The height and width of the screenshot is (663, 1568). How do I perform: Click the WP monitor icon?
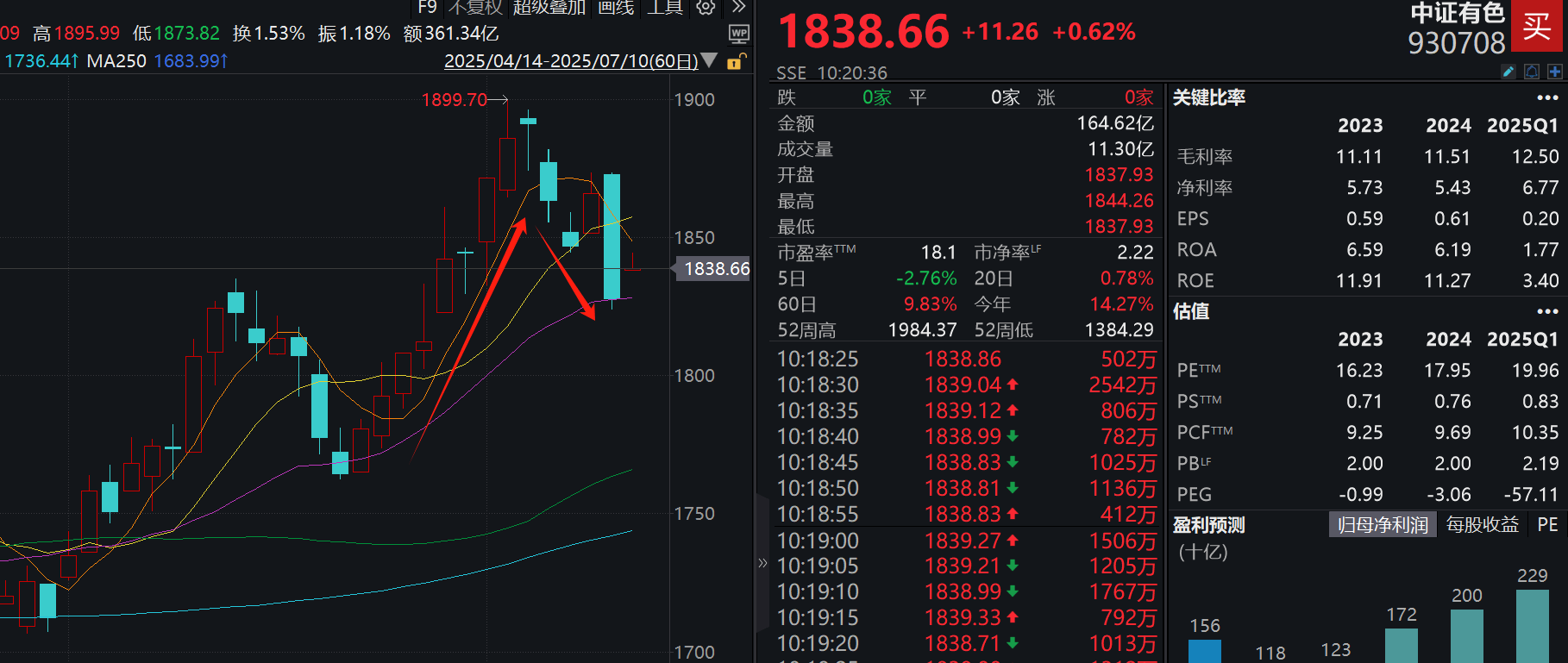click(x=739, y=34)
